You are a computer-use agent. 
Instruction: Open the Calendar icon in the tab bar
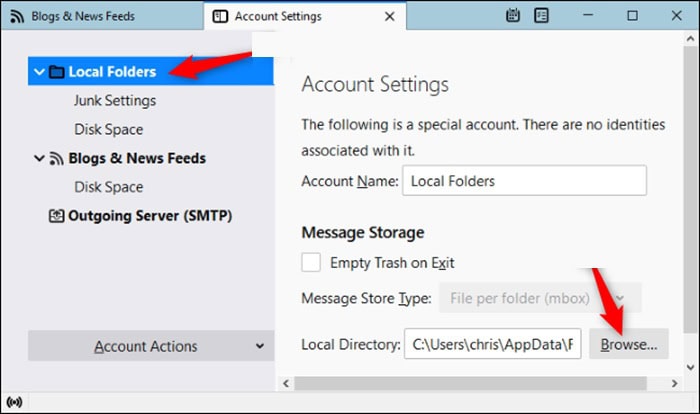click(x=514, y=16)
